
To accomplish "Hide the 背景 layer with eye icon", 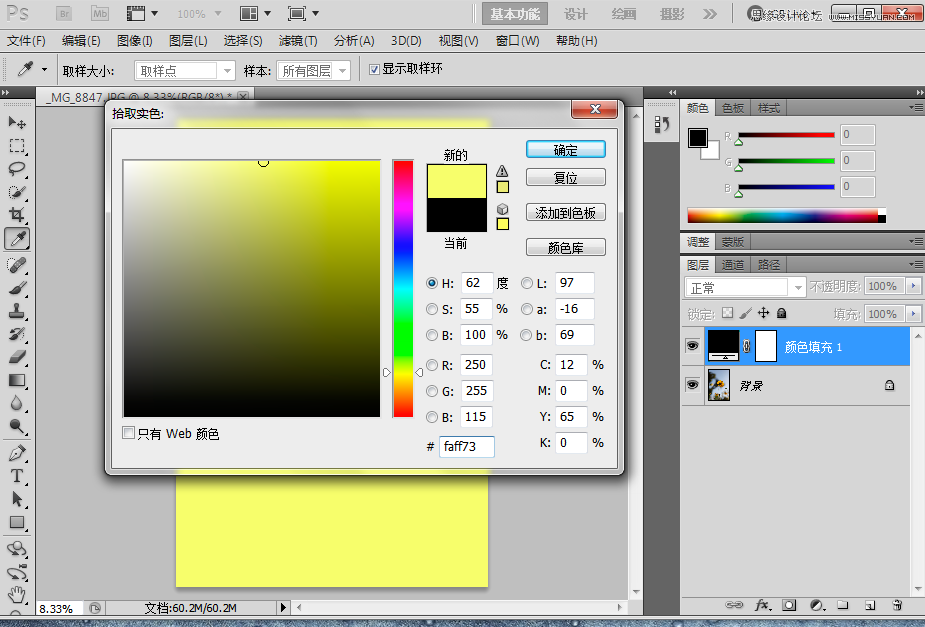I will click(692, 385).
